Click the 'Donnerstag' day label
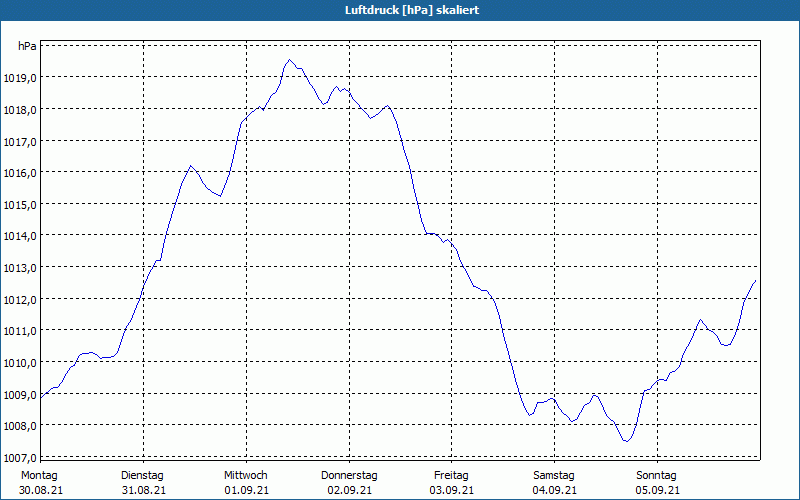800x500 pixels. tap(349, 476)
